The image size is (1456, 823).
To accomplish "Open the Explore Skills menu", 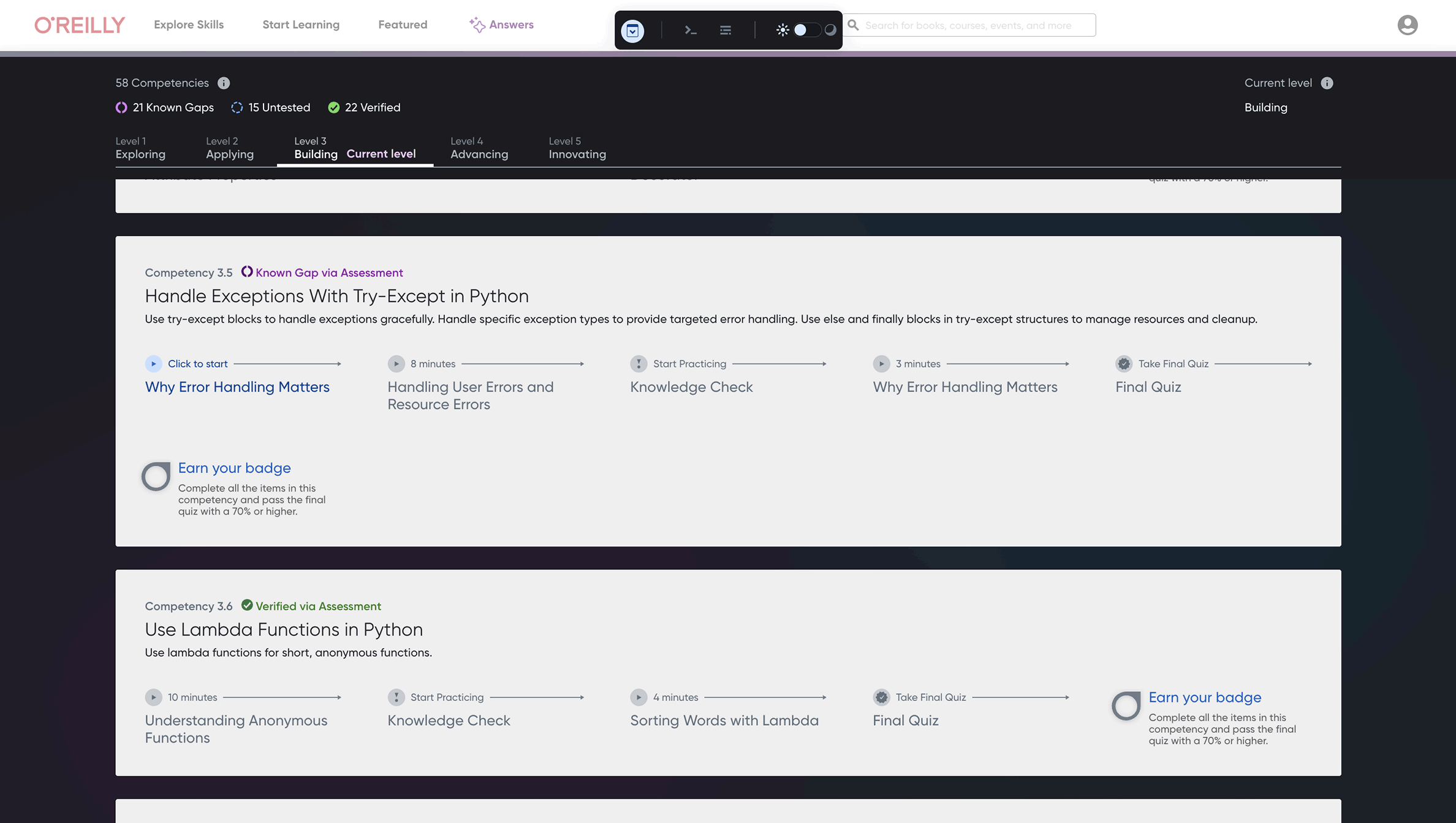I will (189, 25).
